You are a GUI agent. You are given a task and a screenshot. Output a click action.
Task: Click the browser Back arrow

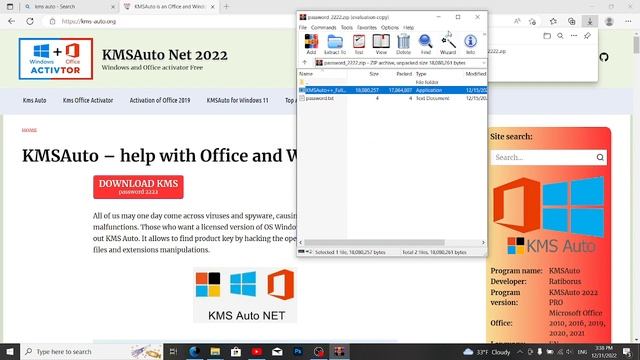(11, 21)
